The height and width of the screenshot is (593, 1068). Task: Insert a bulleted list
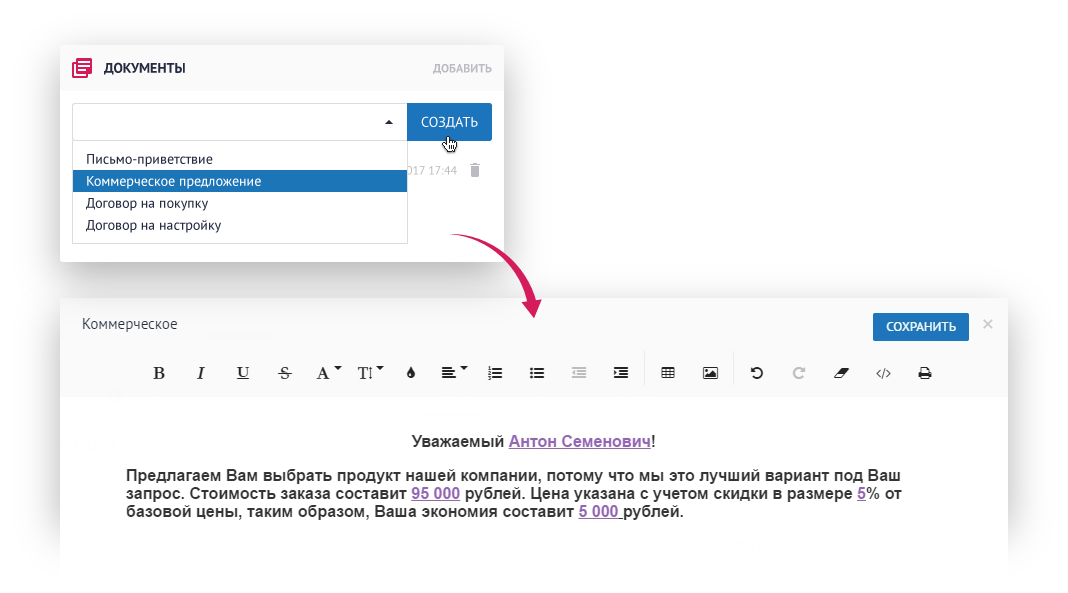pos(537,373)
